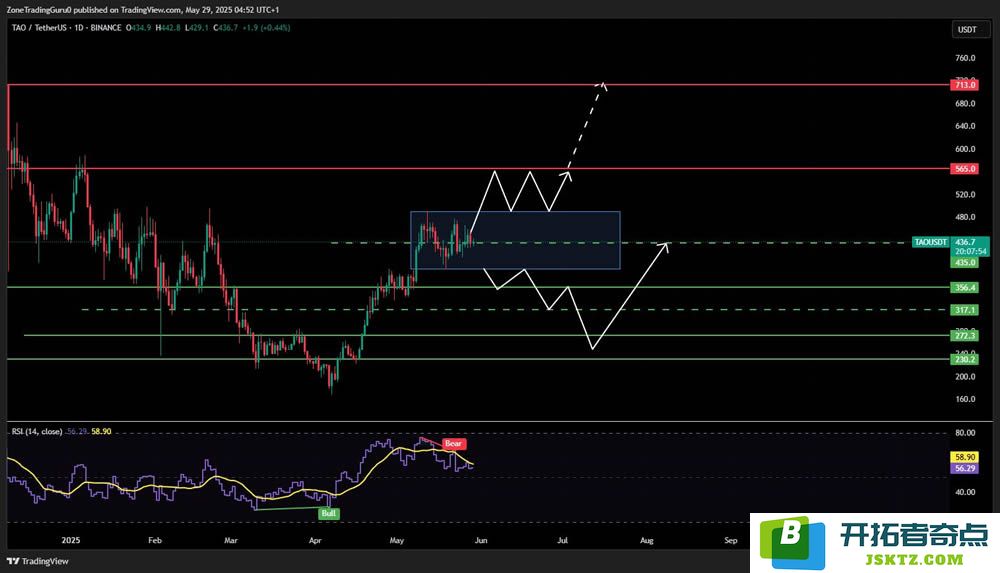Click the 520.0 tick on price axis
This screenshot has height=573, width=1000.
click(965, 195)
